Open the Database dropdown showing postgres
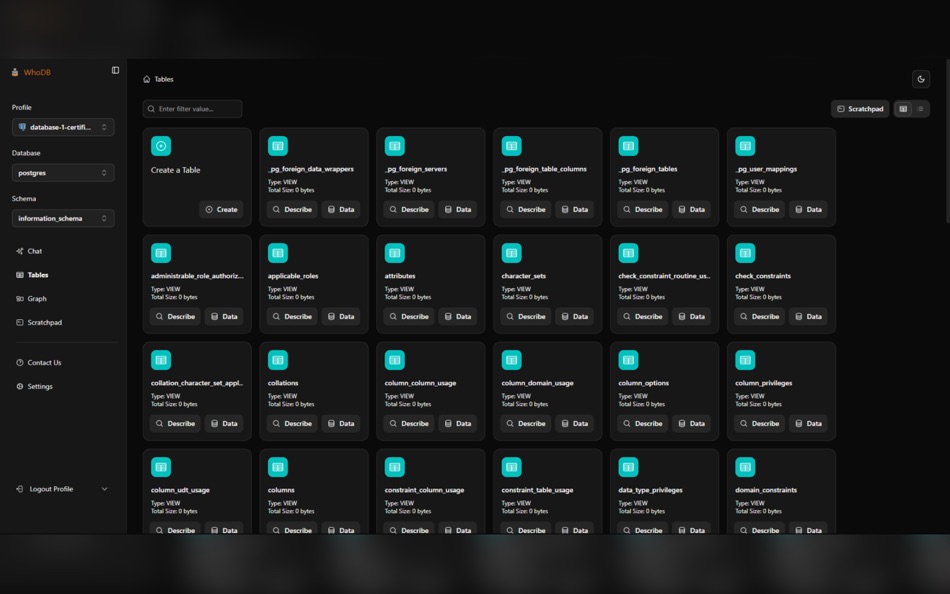The width and height of the screenshot is (950, 594). point(63,172)
